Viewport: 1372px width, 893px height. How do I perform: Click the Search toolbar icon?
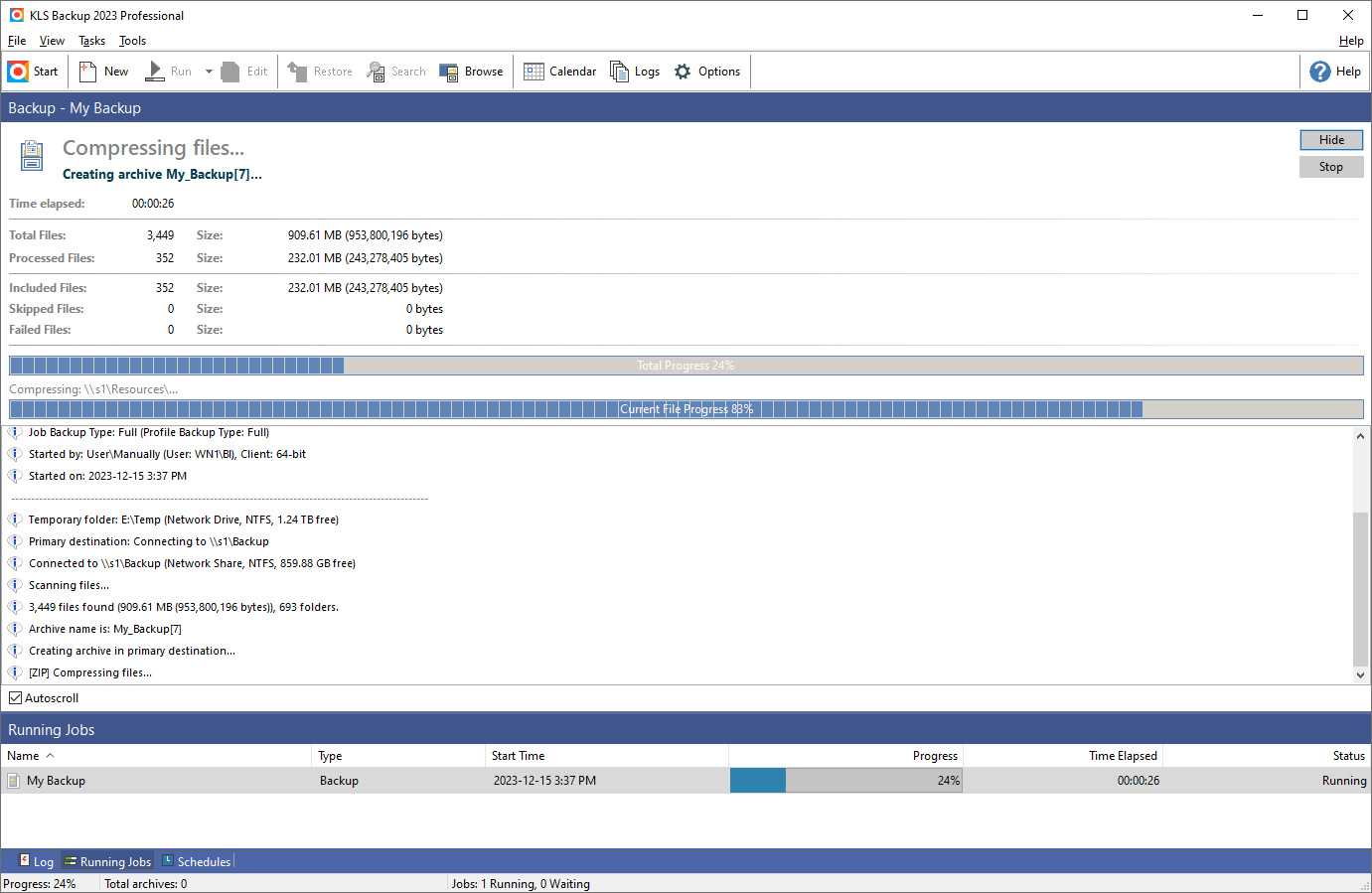coord(376,72)
